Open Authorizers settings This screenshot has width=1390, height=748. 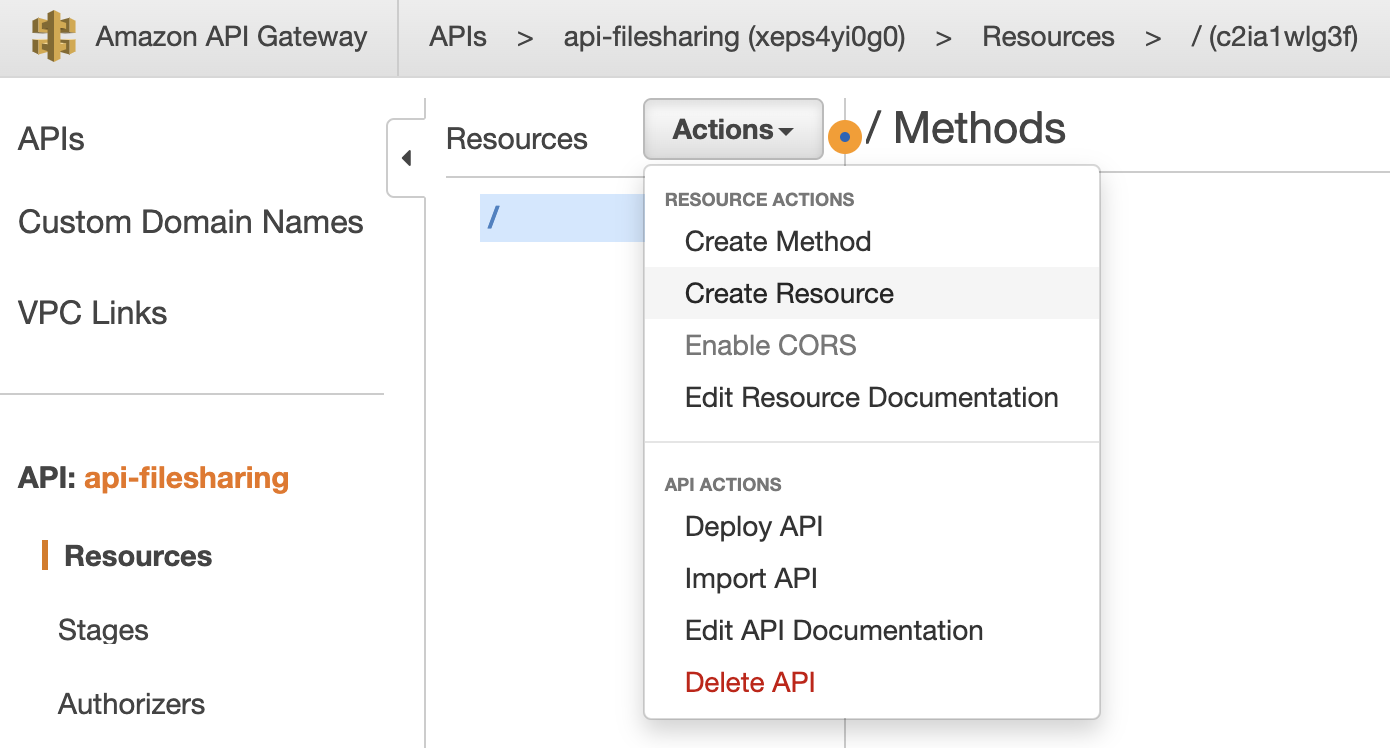tap(131, 704)
